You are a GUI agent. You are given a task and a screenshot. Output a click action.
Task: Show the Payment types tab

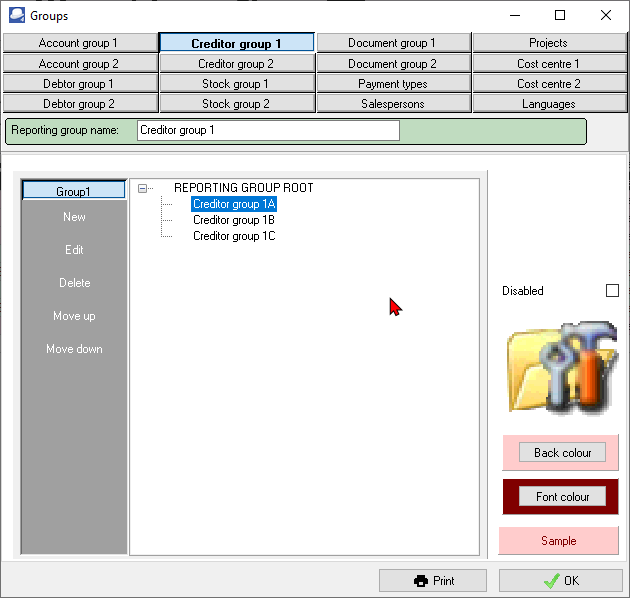click(393, 84)
